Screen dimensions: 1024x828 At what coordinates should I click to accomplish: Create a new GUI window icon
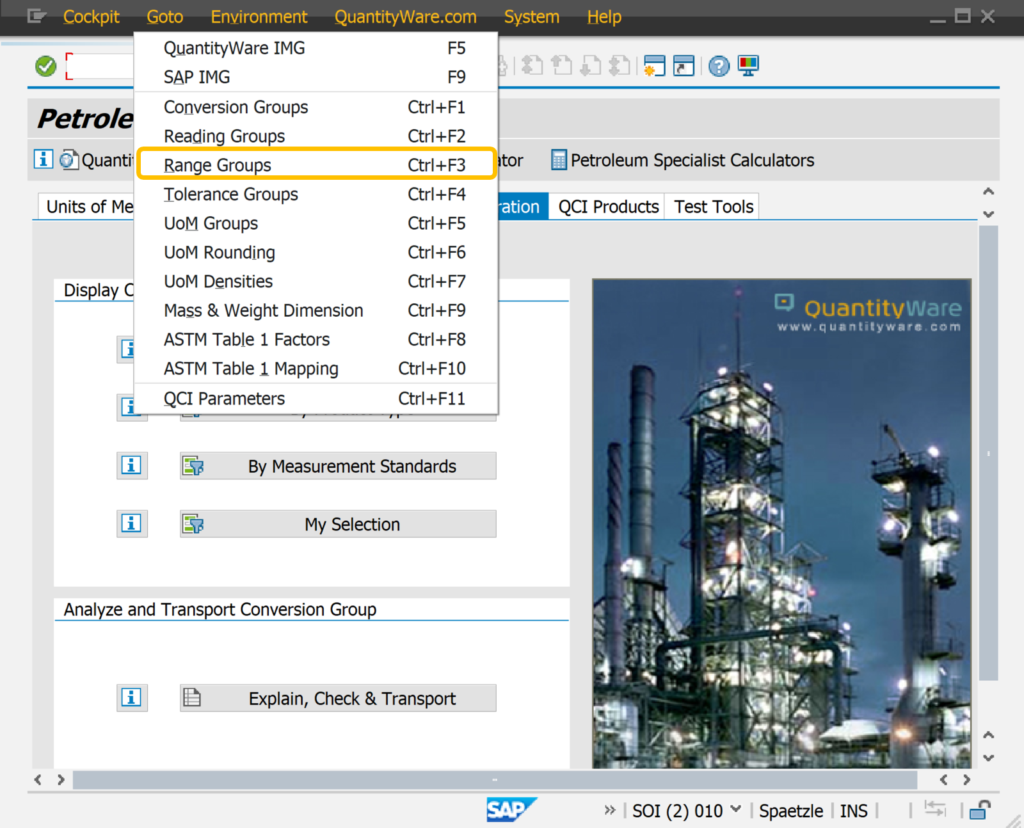[654, 66]
